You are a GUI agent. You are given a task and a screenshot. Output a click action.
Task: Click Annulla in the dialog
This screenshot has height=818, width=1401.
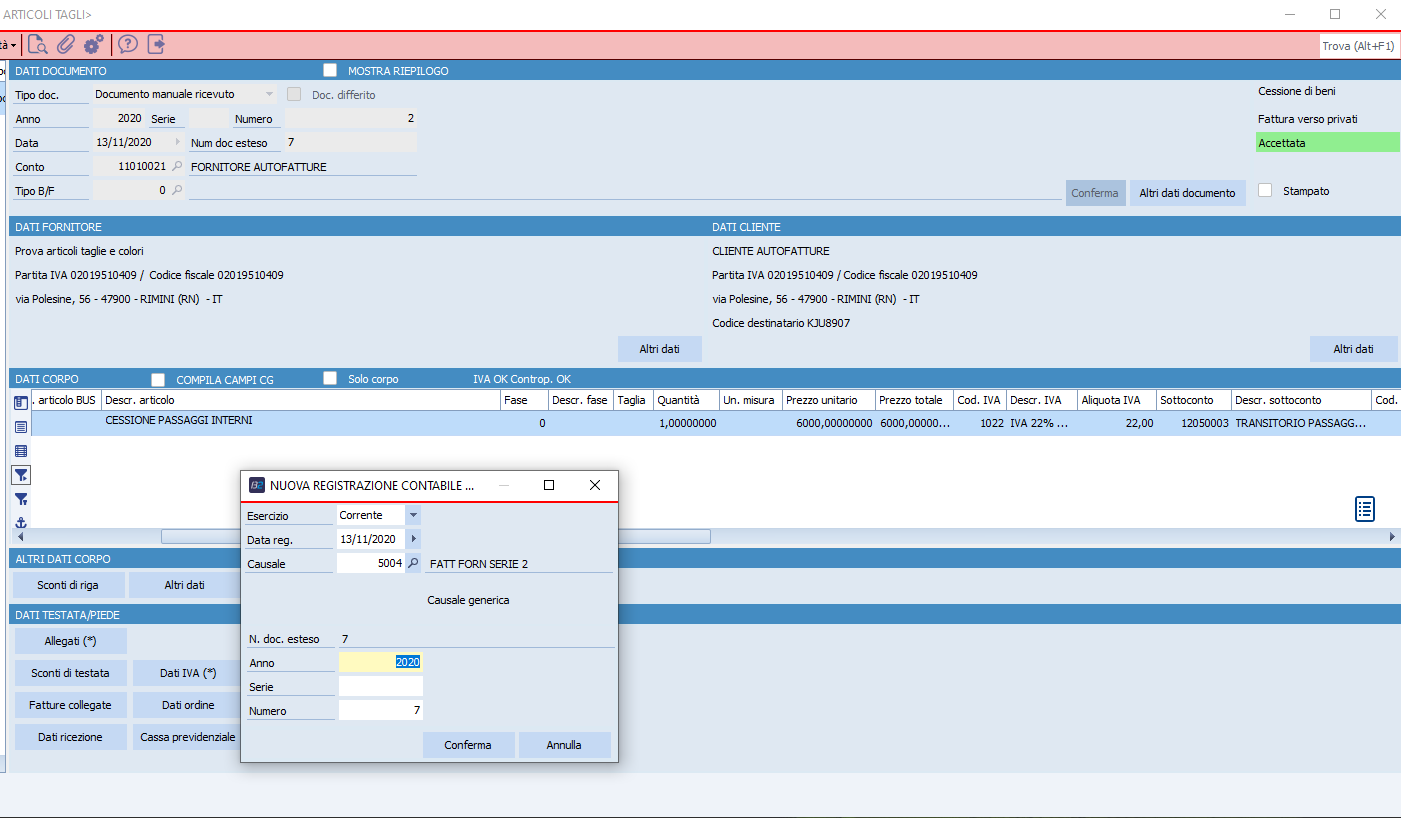(564, 745)
